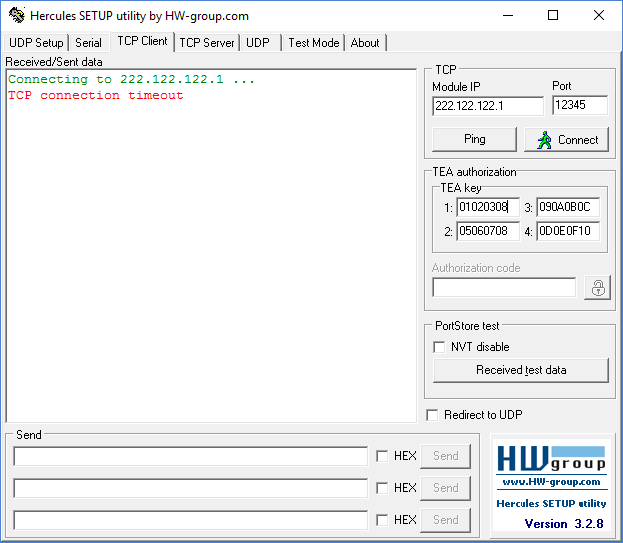Click the Version 3.2.8 text
623x543 pixels.
click(564, 524)
